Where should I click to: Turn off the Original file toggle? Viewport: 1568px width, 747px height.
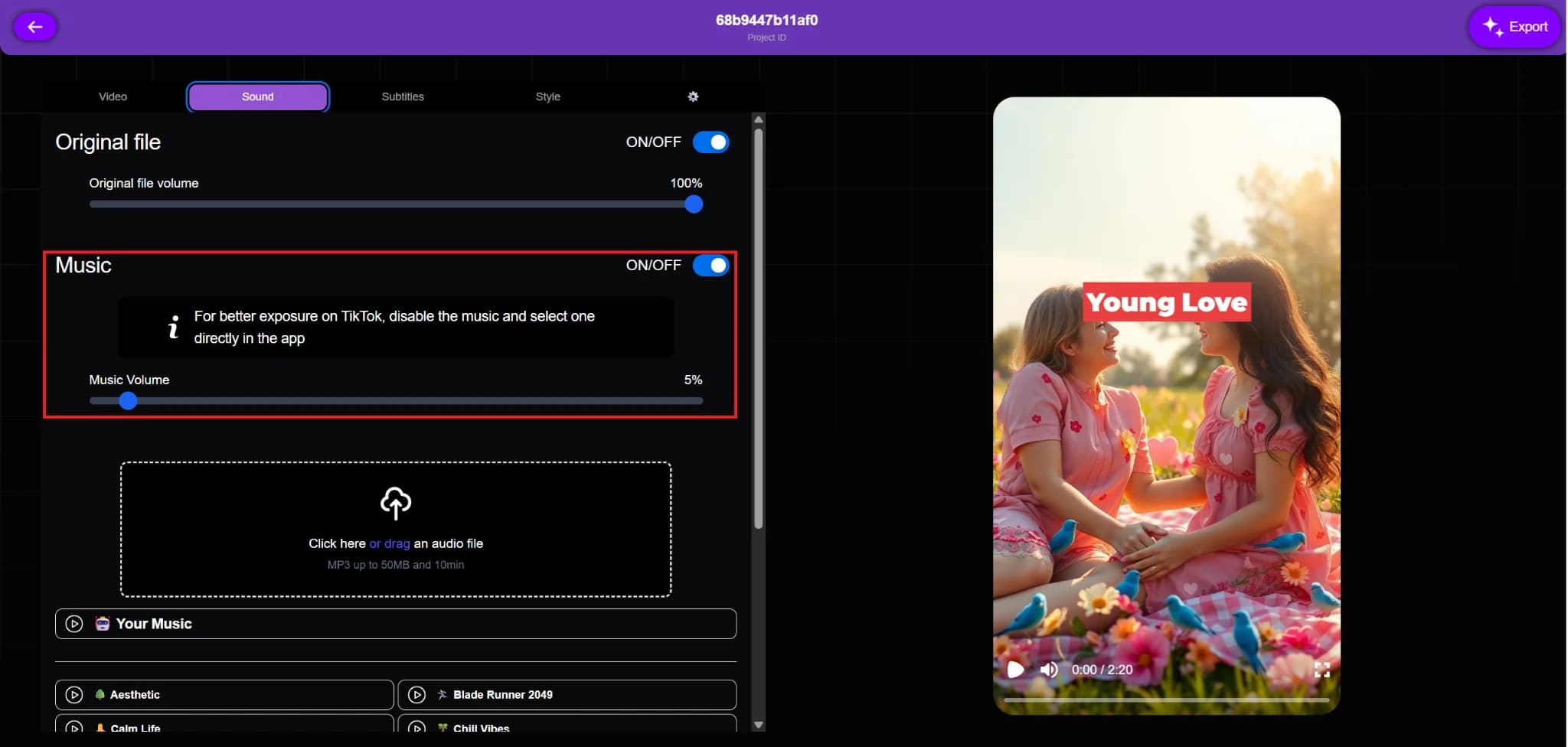click(710, 142)
